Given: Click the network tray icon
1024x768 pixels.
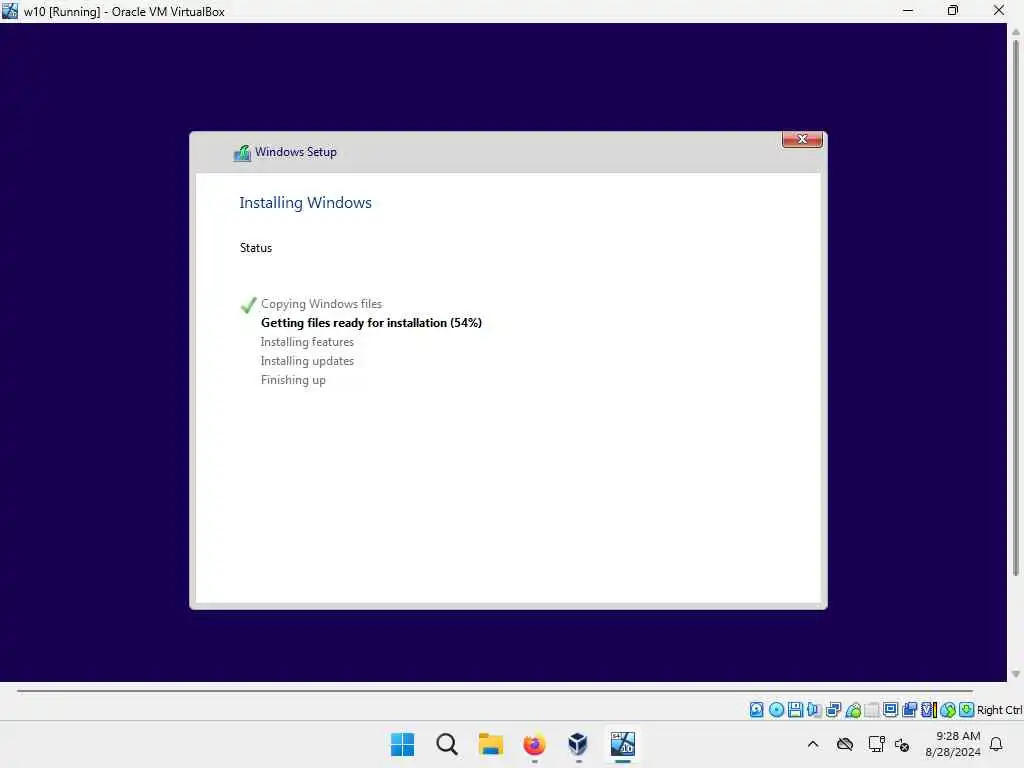Looking at the screenshot, I should click(x=876, y=744).
